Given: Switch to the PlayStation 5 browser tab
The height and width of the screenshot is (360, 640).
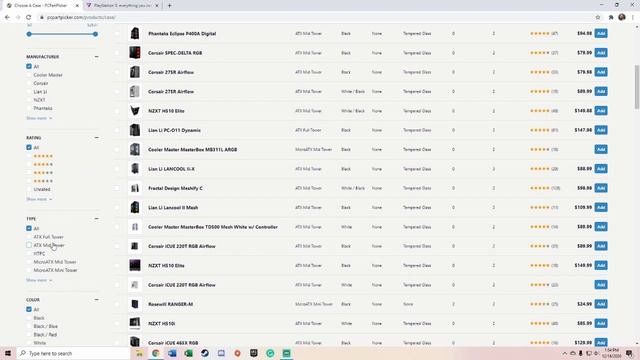Looking at the screenshot, I should pyautogui.click(x=122, y=6).
